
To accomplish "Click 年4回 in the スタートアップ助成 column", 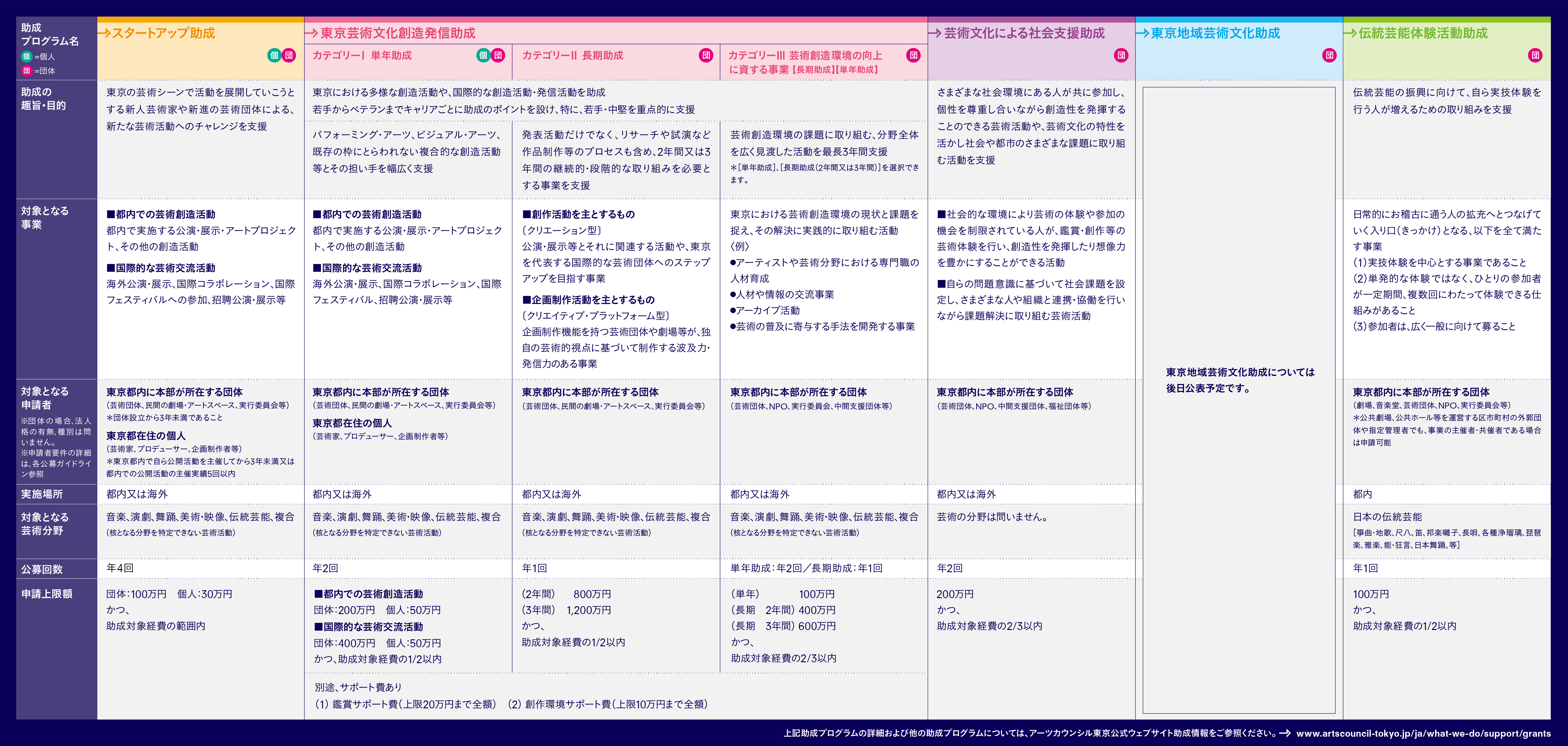I will point(120,568).
